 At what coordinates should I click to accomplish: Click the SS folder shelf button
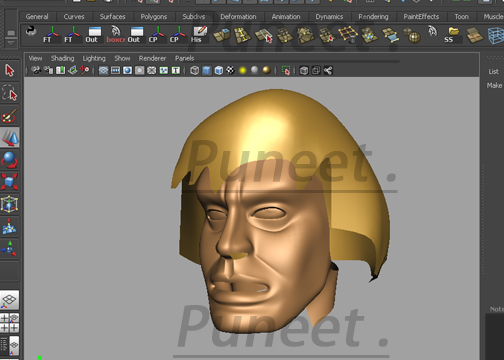pos(452,34)
